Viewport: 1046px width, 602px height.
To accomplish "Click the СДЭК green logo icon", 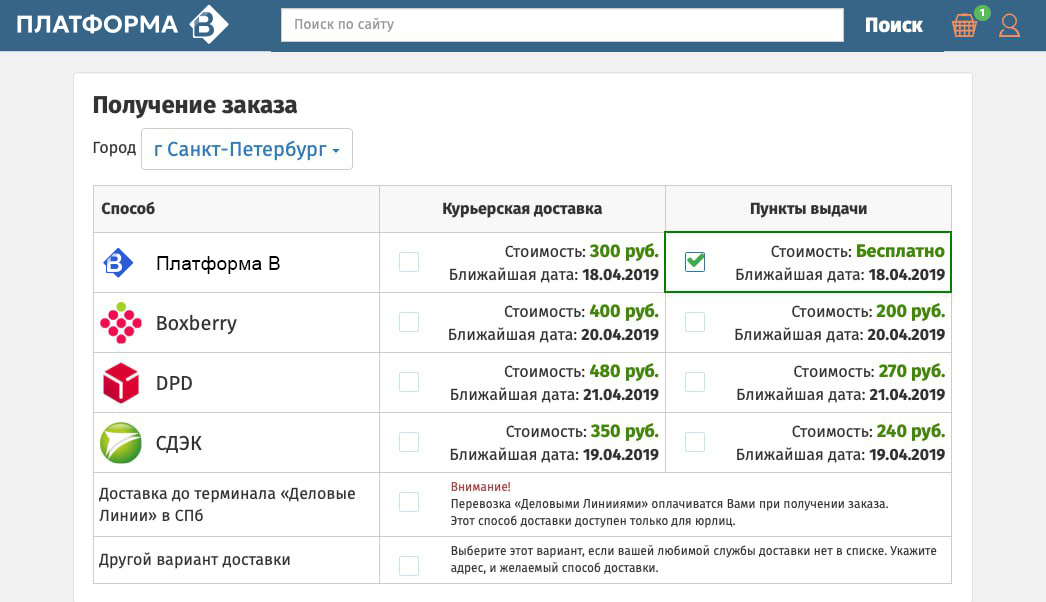I will tap(121, 442).
